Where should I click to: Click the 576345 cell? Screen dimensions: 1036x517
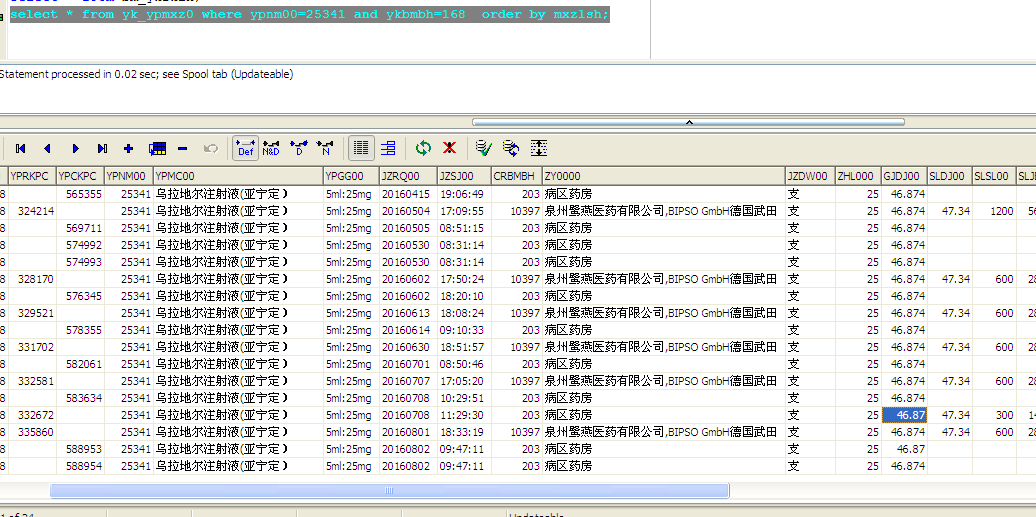click(81, 296)
